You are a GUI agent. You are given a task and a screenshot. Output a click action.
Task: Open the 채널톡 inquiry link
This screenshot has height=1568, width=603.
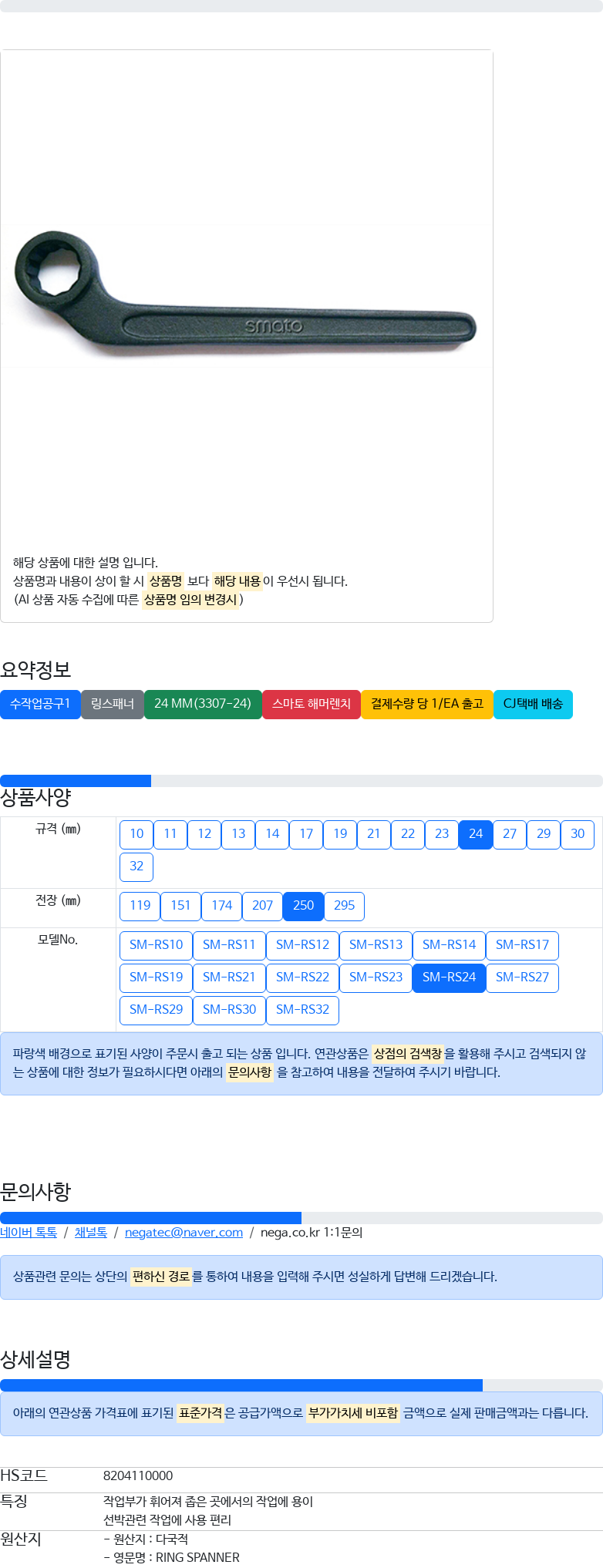[x=91, y=1232]
